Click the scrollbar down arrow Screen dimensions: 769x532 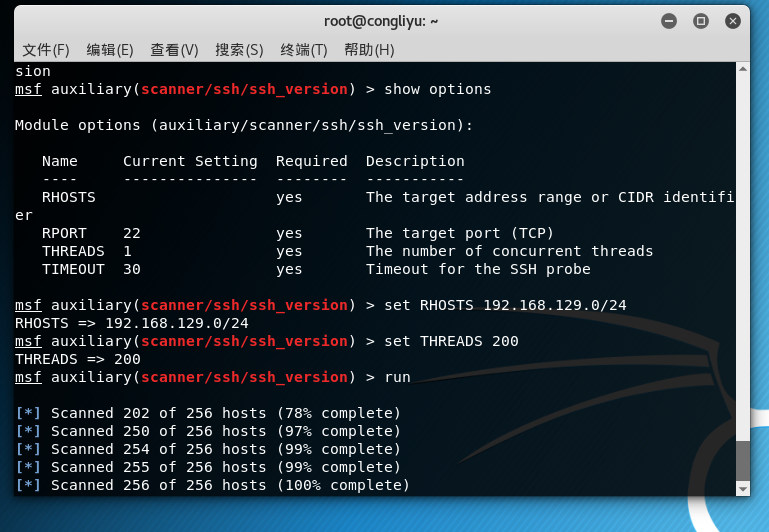743,489
